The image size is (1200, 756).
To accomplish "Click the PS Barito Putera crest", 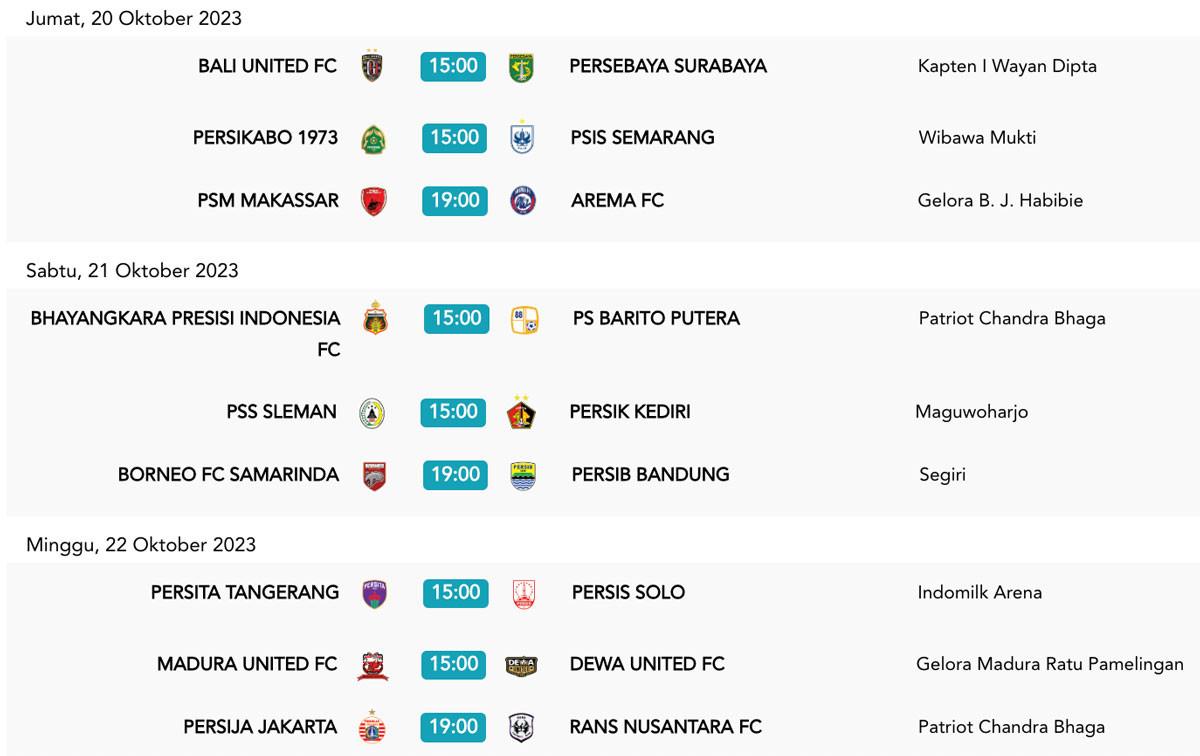I will pos(525,319).
